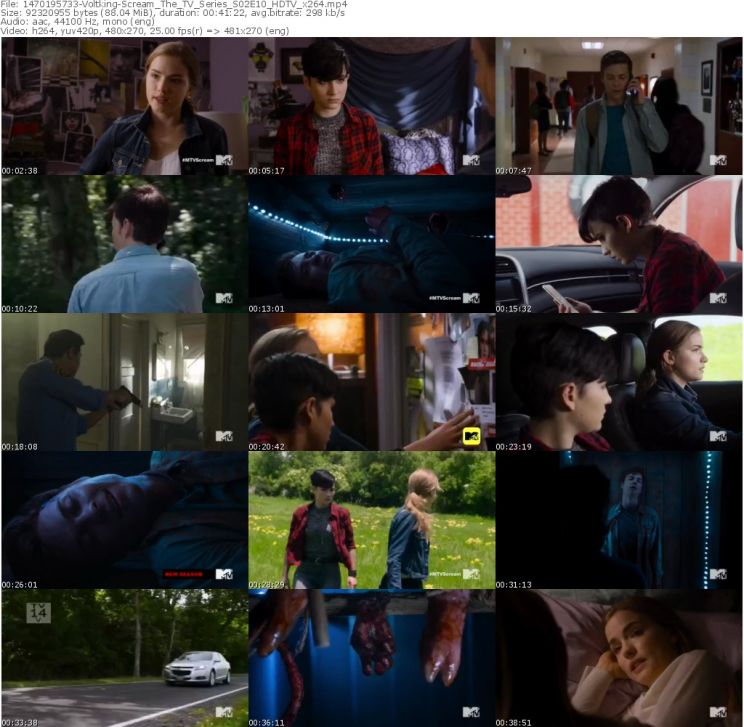744x727 pixels.
Task: Click the MTV logo in the 00:10:22 frame
Action: pos(224,298)
